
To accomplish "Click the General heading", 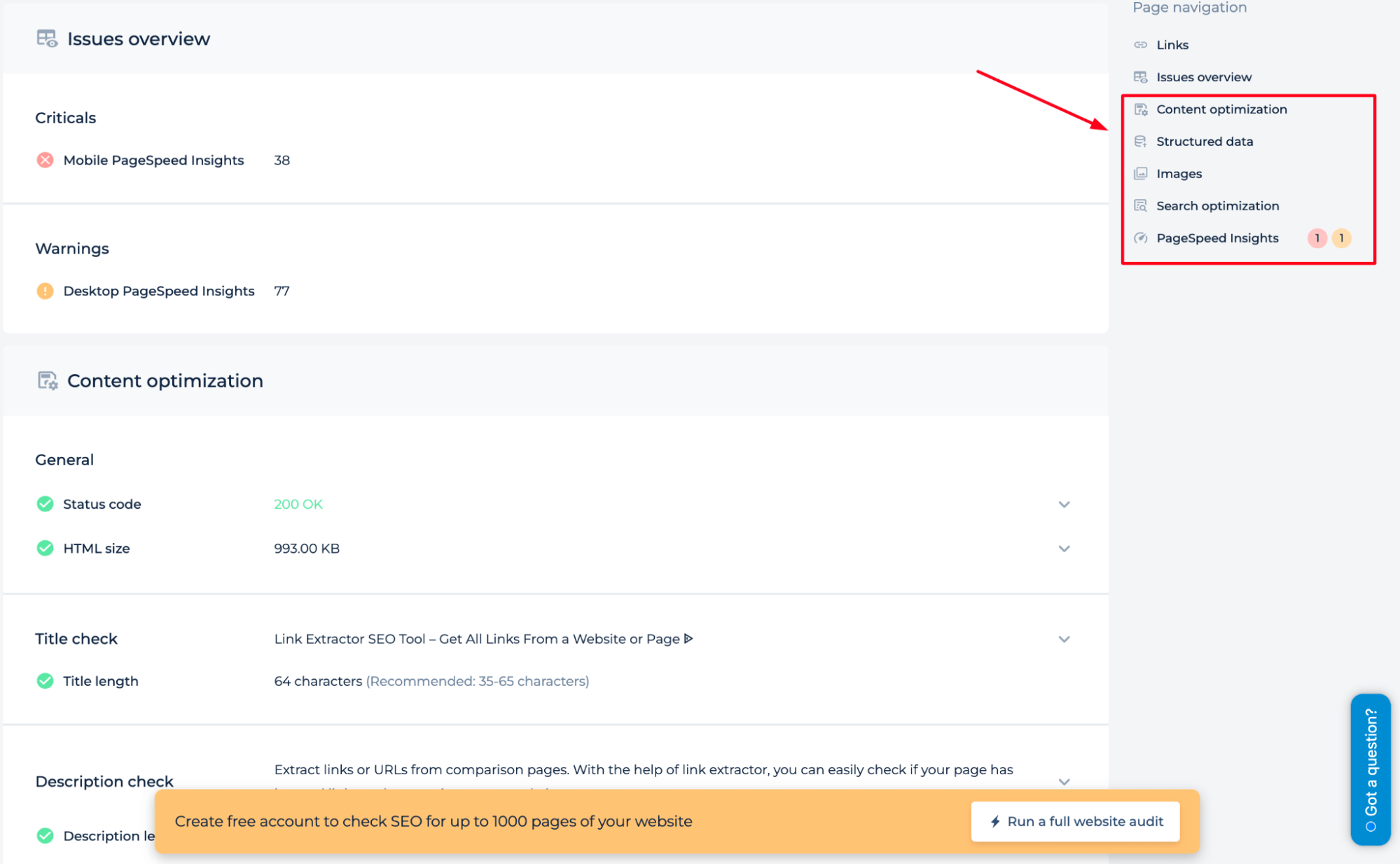I will click(64, 460).
